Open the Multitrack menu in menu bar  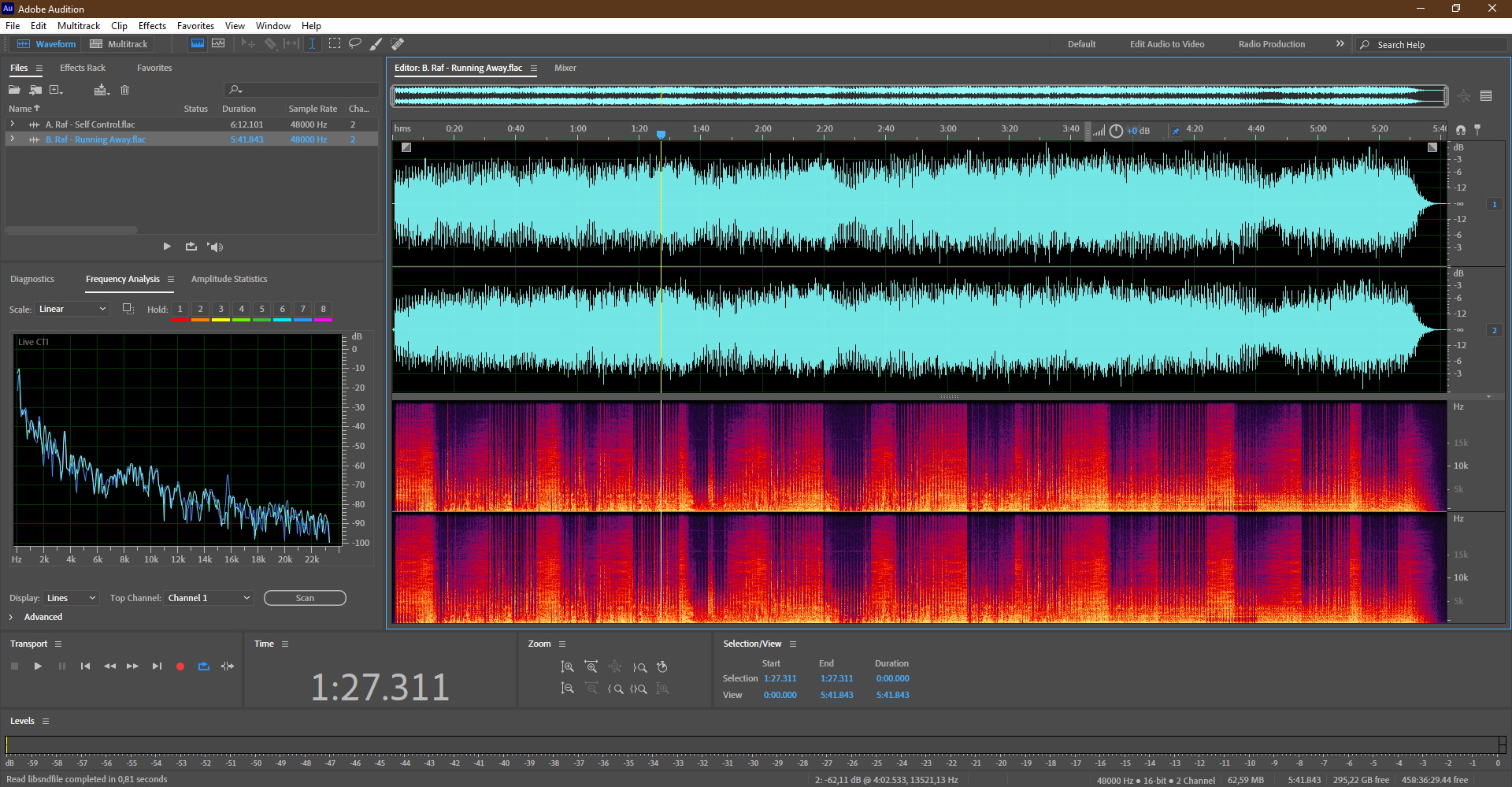pos(79,26)
